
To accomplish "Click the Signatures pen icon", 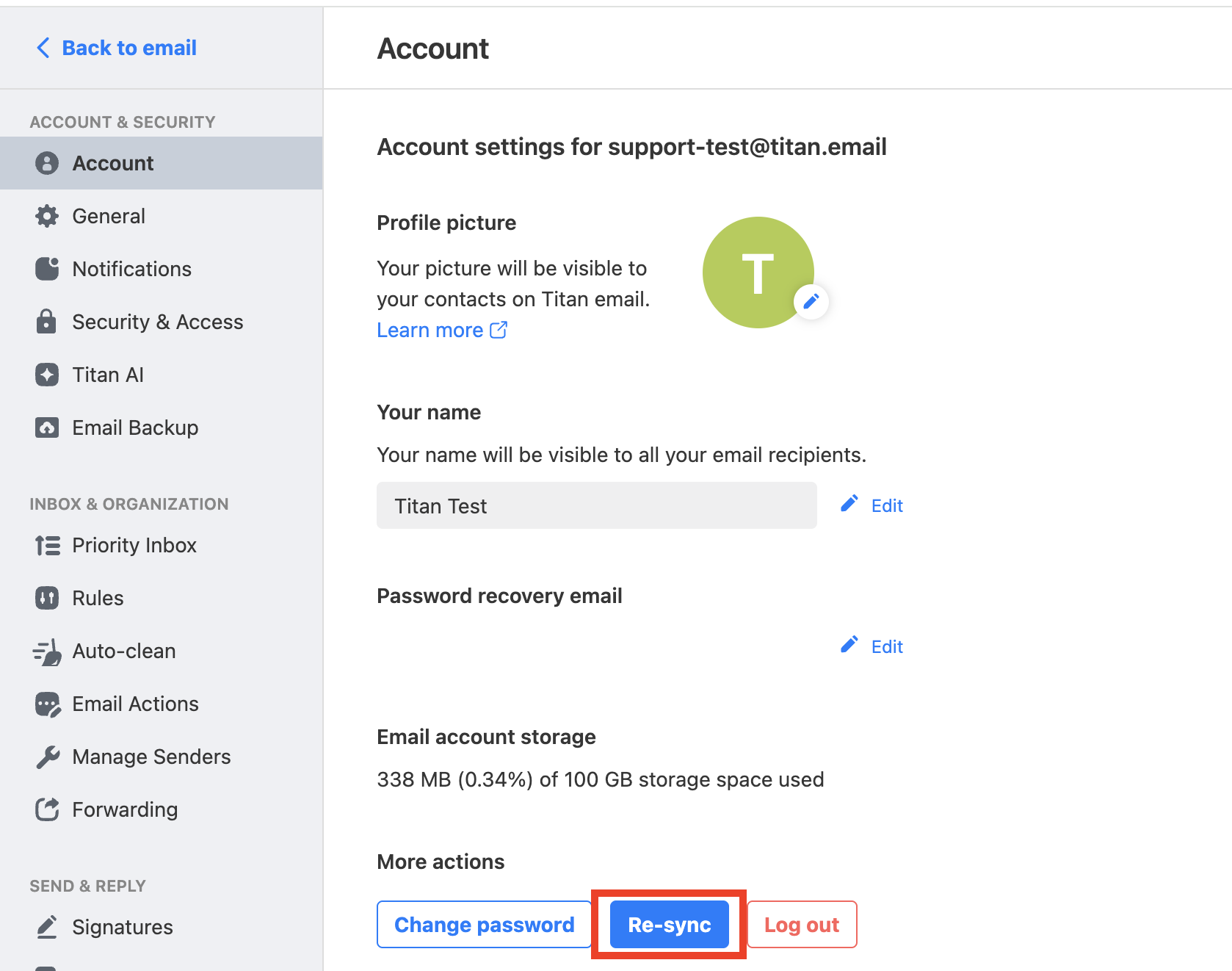I will point(47,927).
